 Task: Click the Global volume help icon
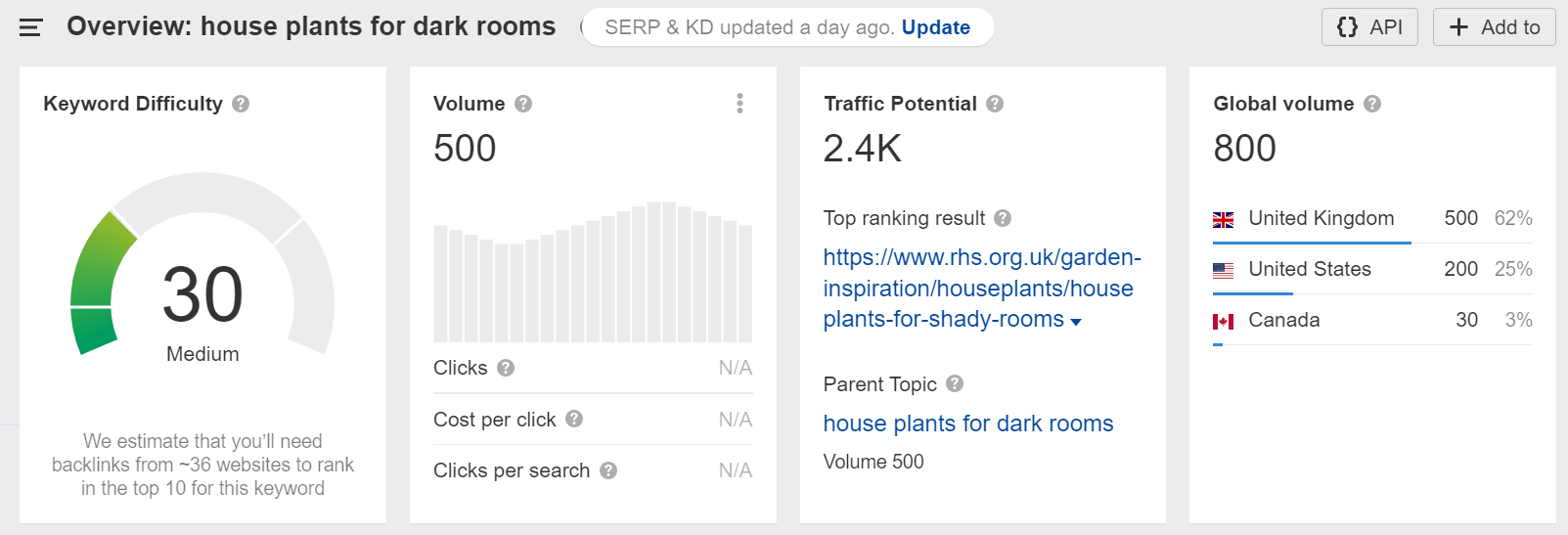[x=1372, y=104]
